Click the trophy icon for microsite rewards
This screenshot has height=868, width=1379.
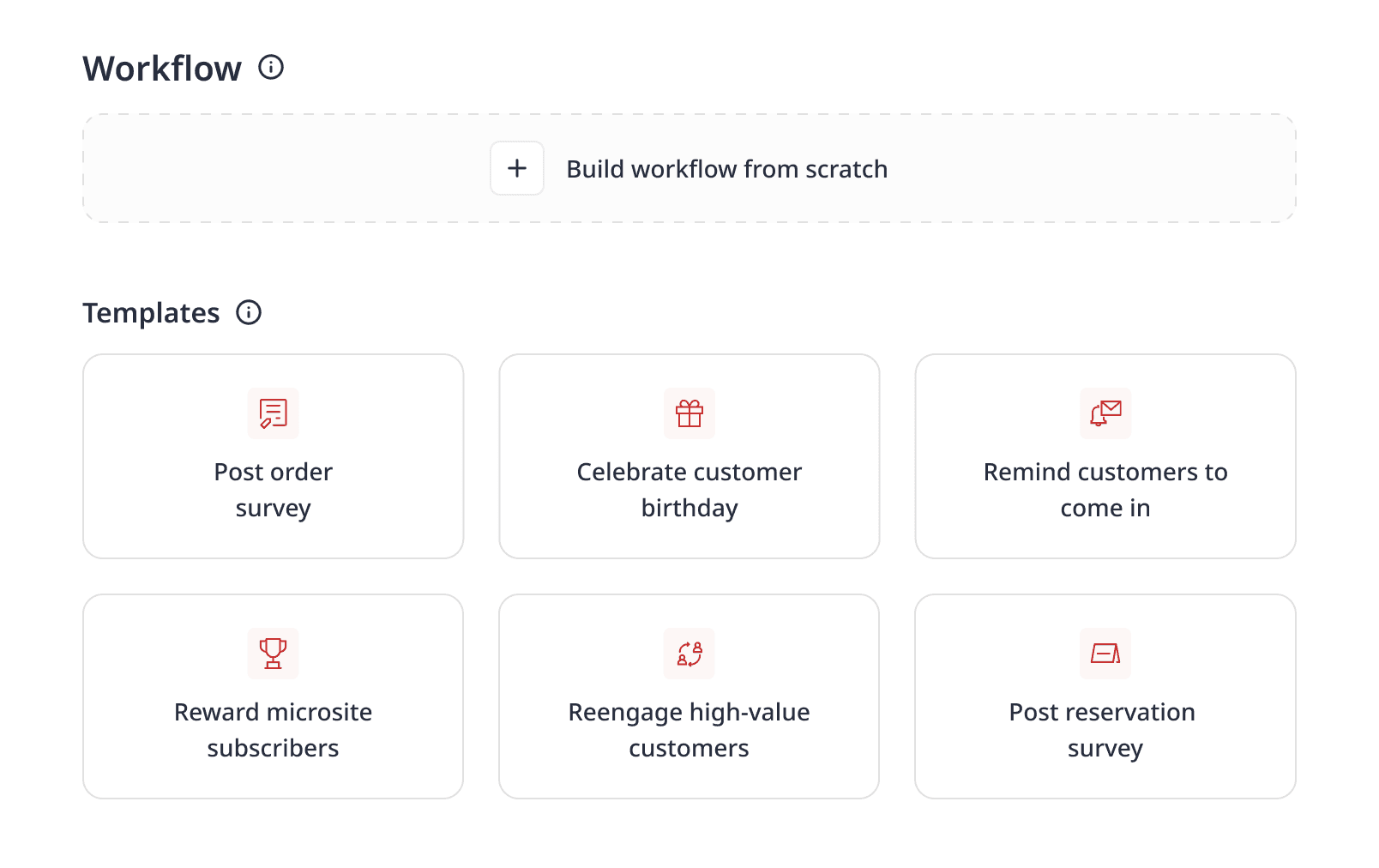click(x=274, y=654)
